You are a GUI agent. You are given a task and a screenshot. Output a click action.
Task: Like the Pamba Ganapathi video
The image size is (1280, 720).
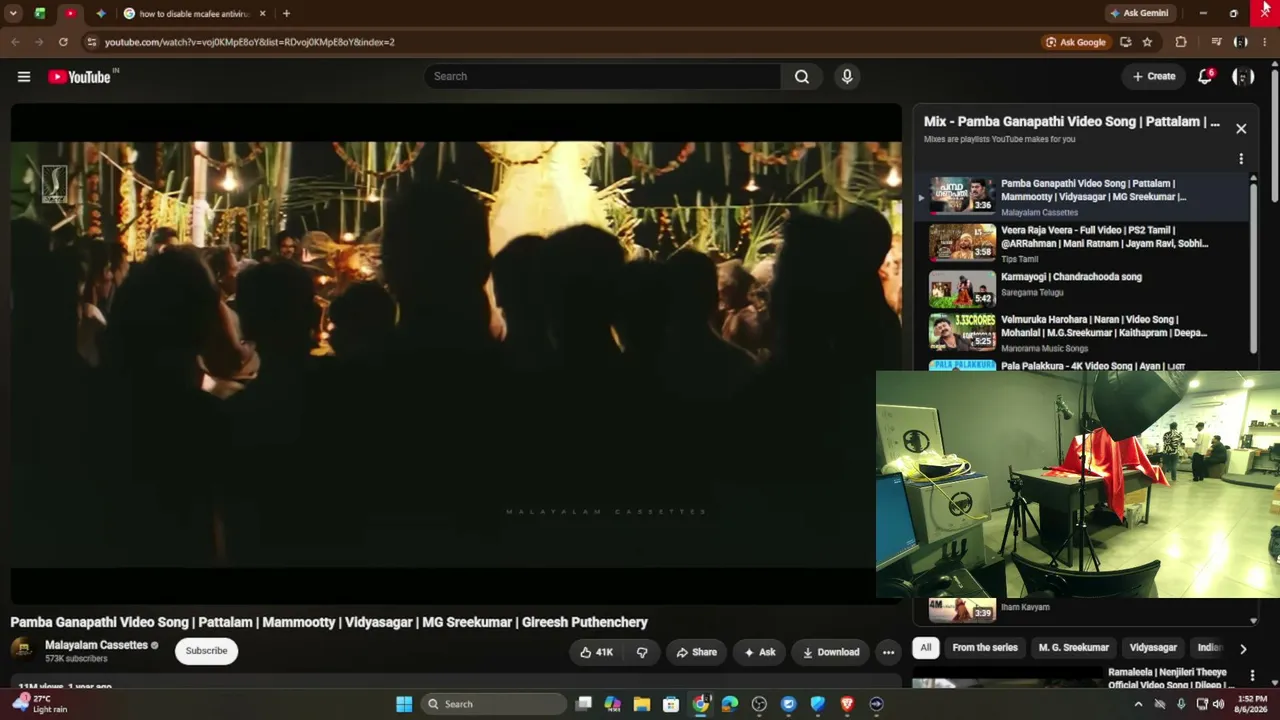pos(597,652)
